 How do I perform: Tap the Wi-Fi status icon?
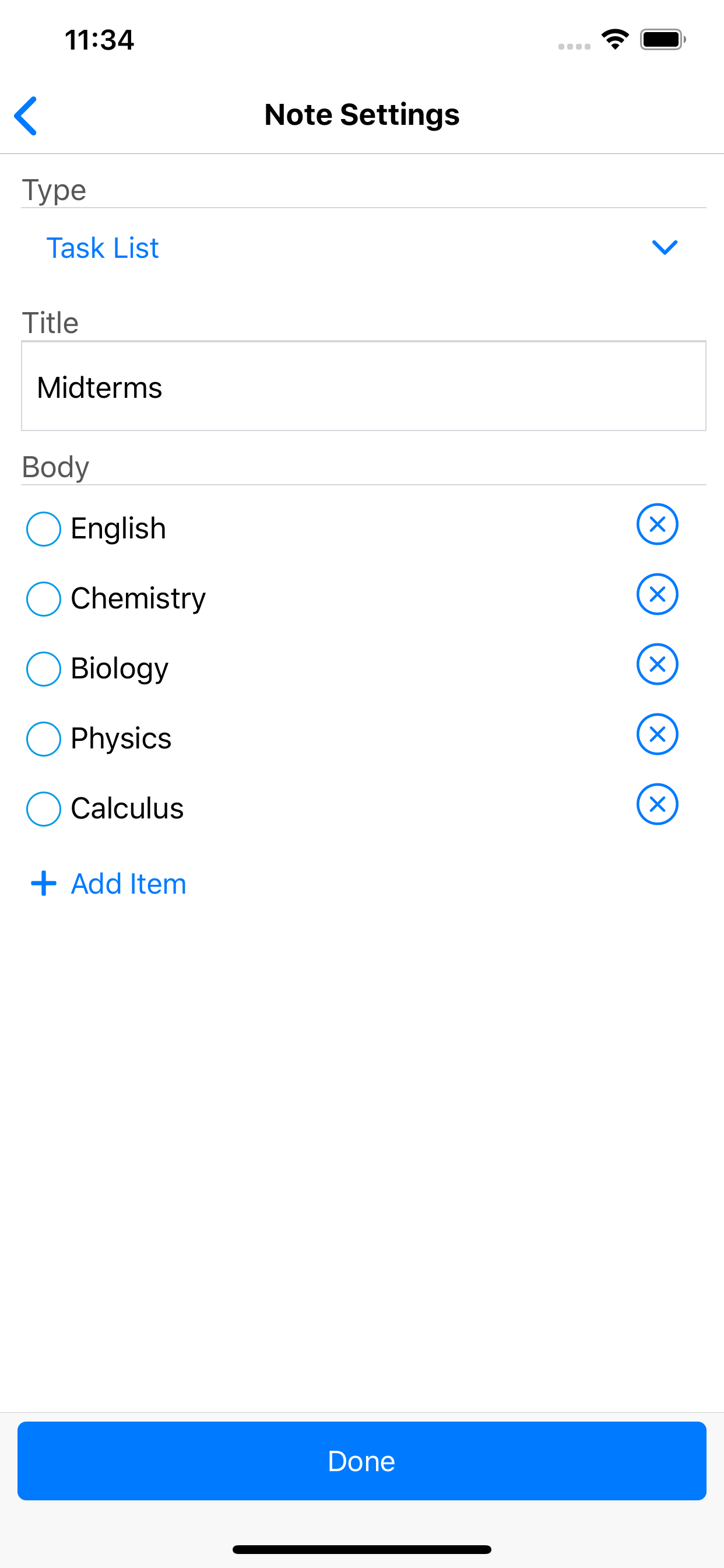pyautogui.click(x=615, y=40)
